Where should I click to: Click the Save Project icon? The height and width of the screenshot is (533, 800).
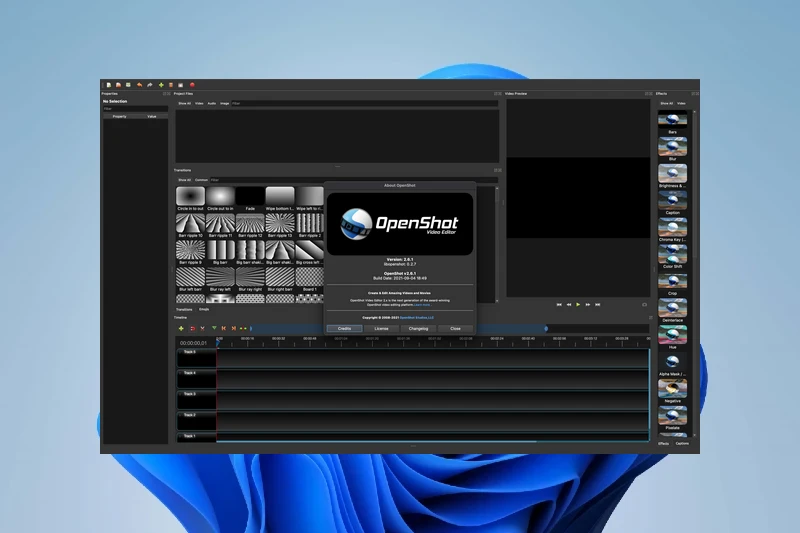pyautogui.click(x=128, y=85)
